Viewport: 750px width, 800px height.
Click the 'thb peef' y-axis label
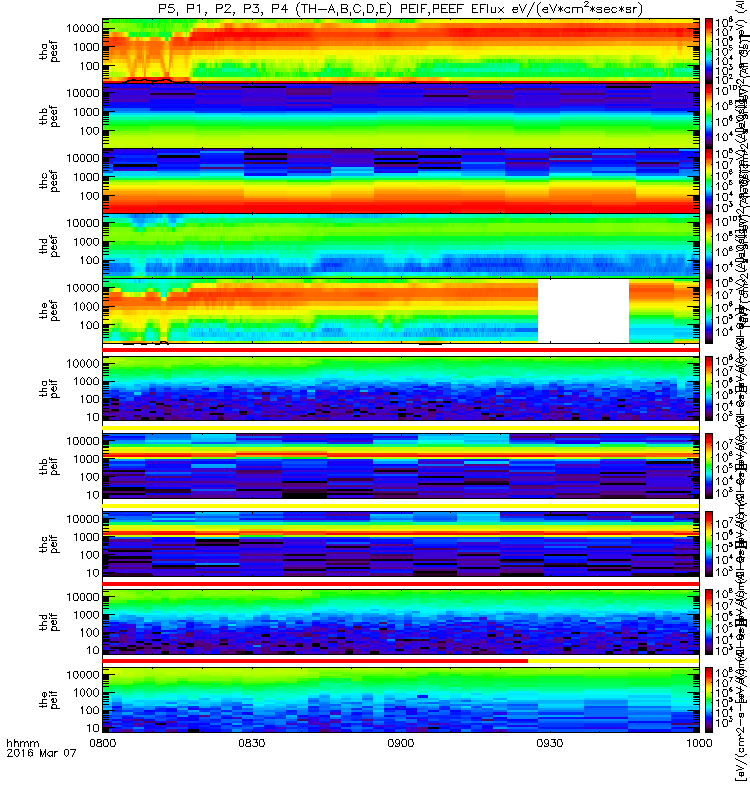click(49, 116)
